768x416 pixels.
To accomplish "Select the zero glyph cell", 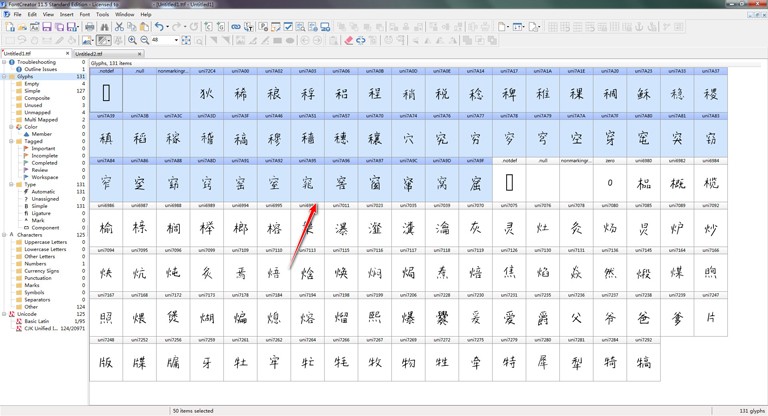I will tap(609, 183).
